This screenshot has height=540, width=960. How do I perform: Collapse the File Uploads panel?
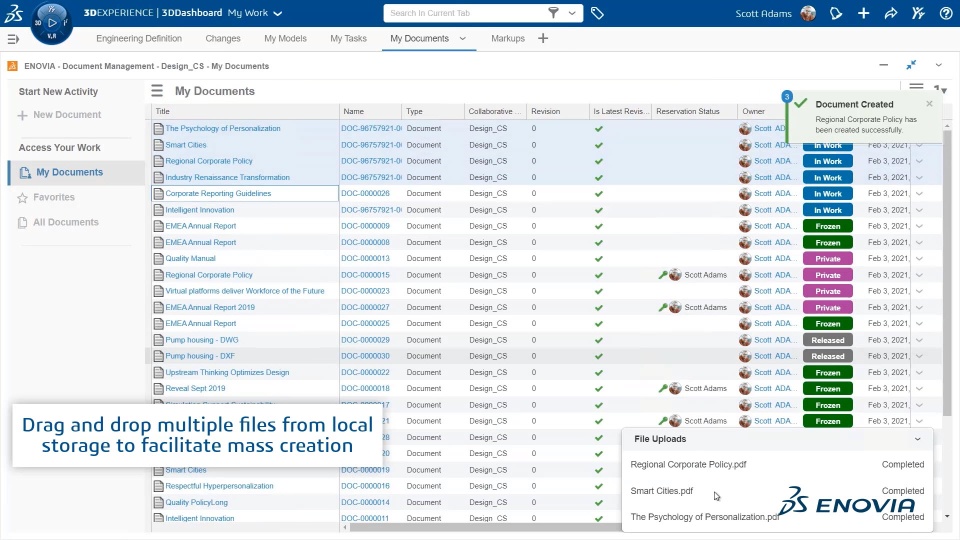(917, 439)
